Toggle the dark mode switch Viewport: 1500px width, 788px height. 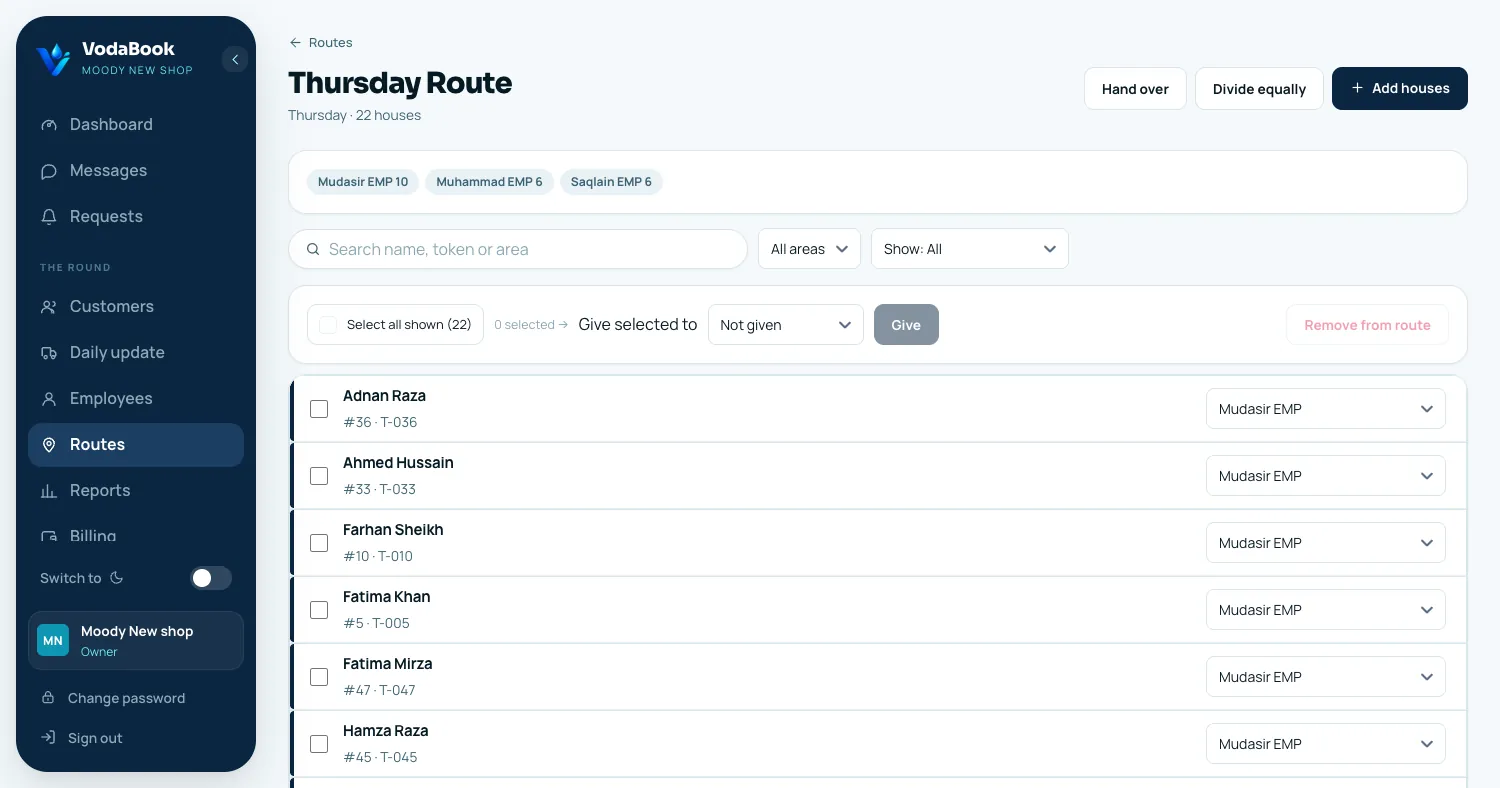[x=211, y=578]
